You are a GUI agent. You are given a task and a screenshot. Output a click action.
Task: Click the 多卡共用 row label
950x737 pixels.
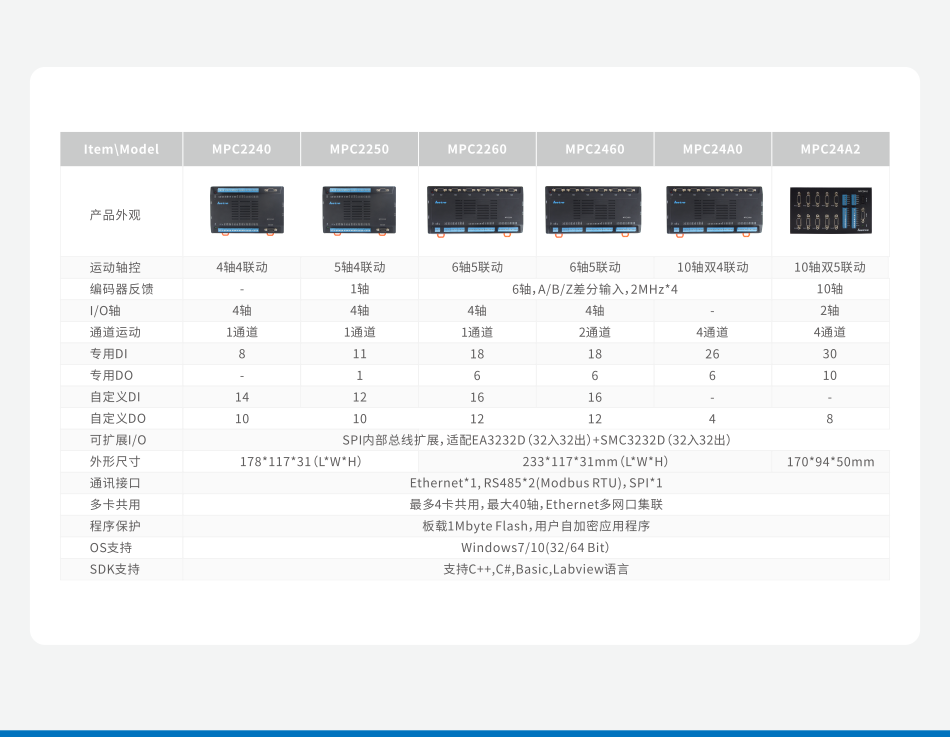click(115, 505)
